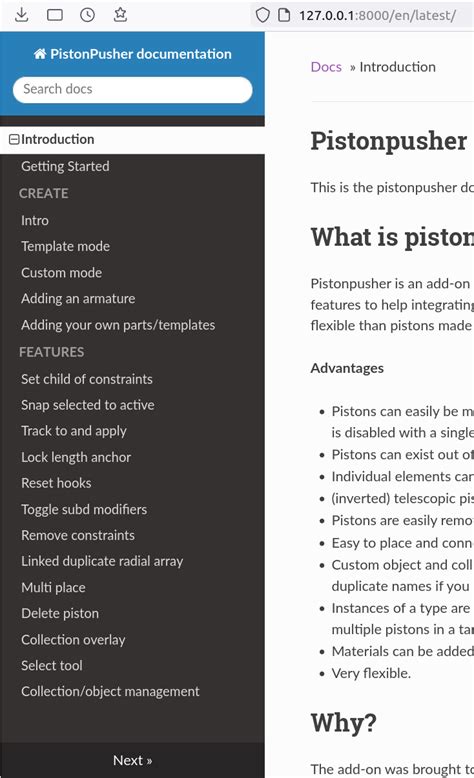The image size is (474, 778).
Task: Open the browser downloads icon
Action: pos(21,15)
